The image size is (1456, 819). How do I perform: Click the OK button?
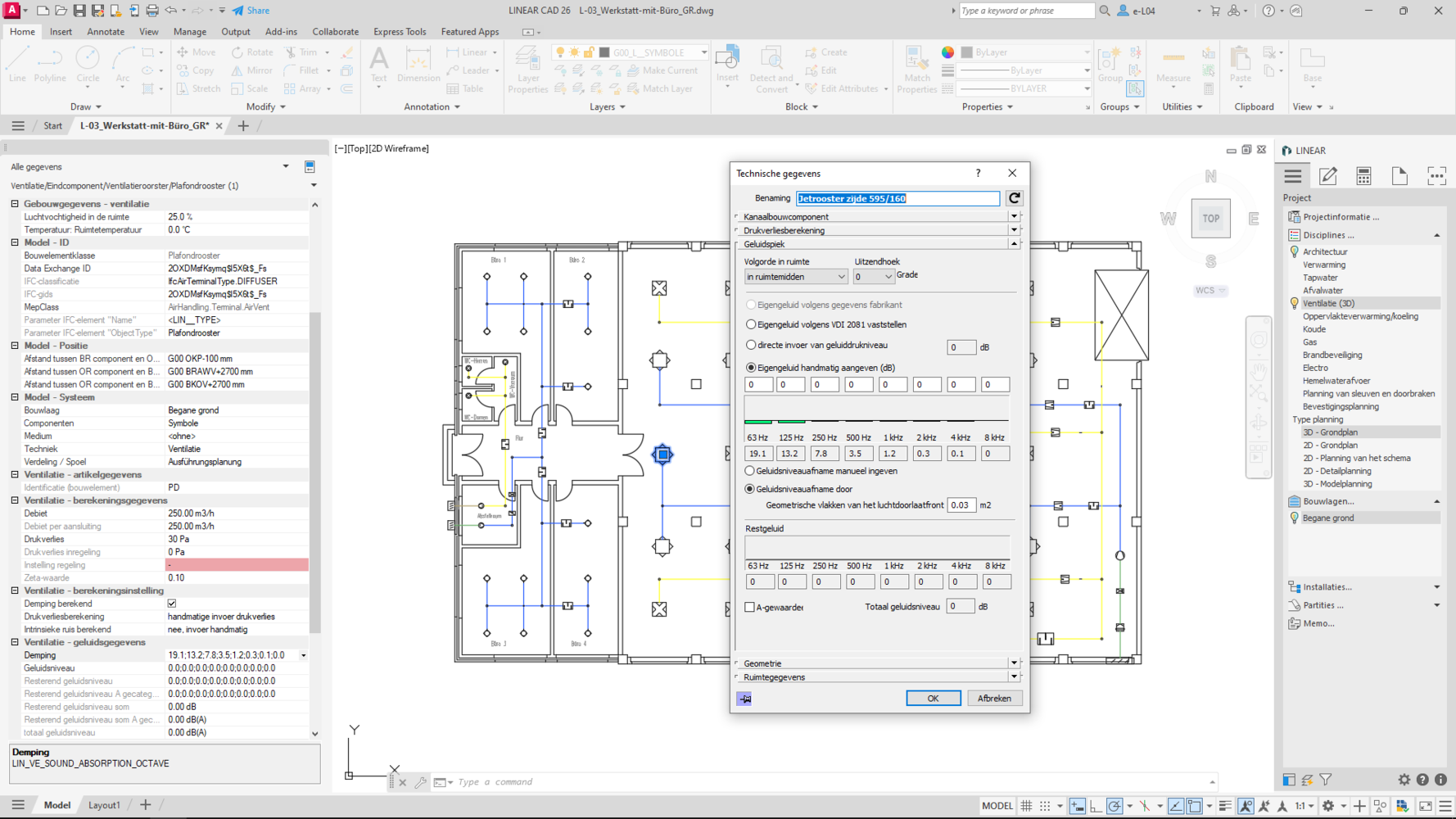point(933,699)
